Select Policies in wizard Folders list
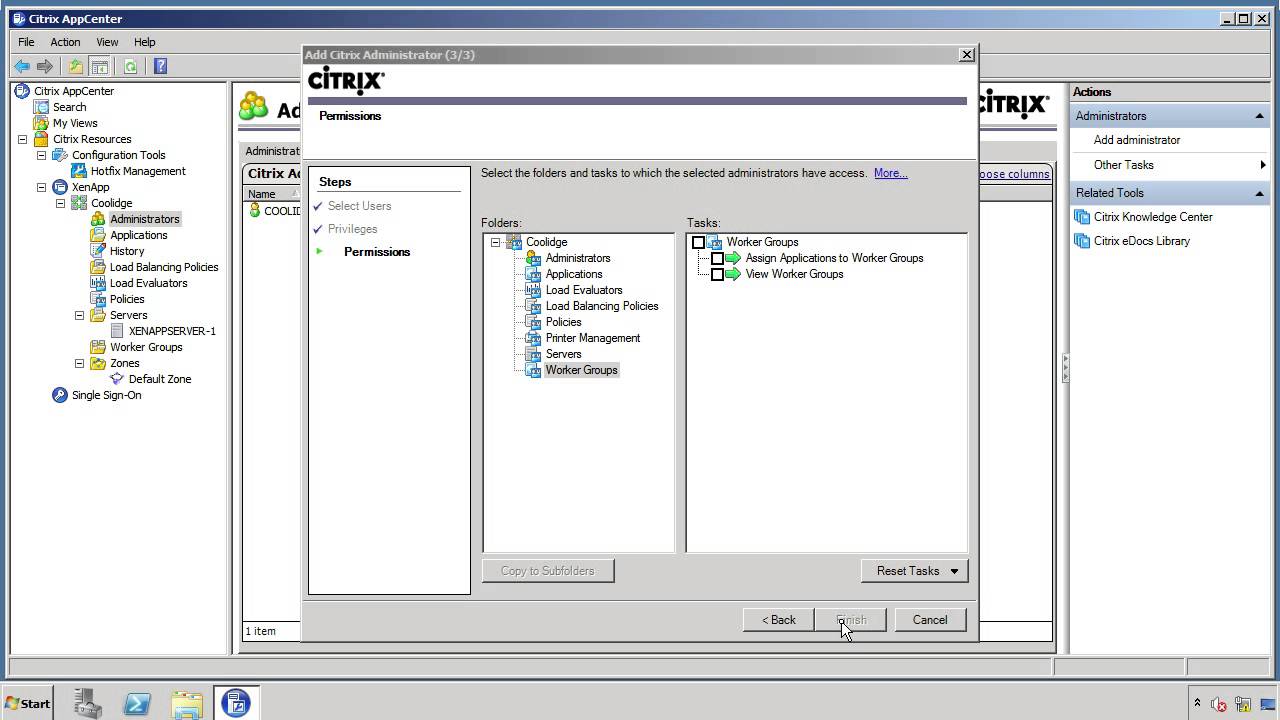 point(563,322)
